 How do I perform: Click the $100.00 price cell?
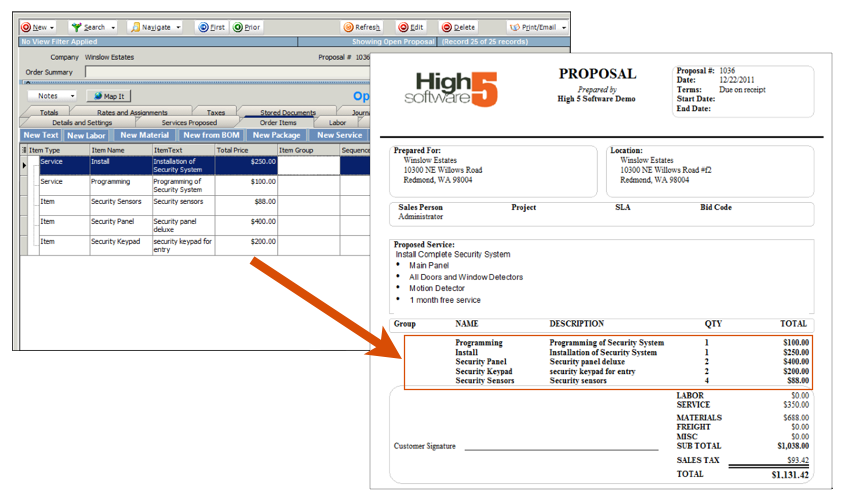tap(246, 185)
